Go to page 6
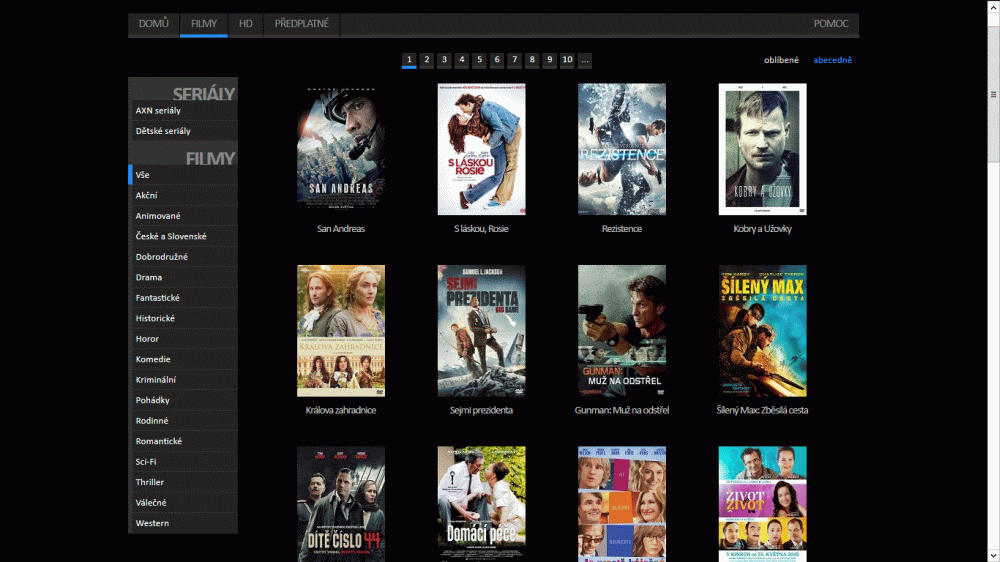The width and height of the screenshot is (1000, 562). tap(497, 60)
